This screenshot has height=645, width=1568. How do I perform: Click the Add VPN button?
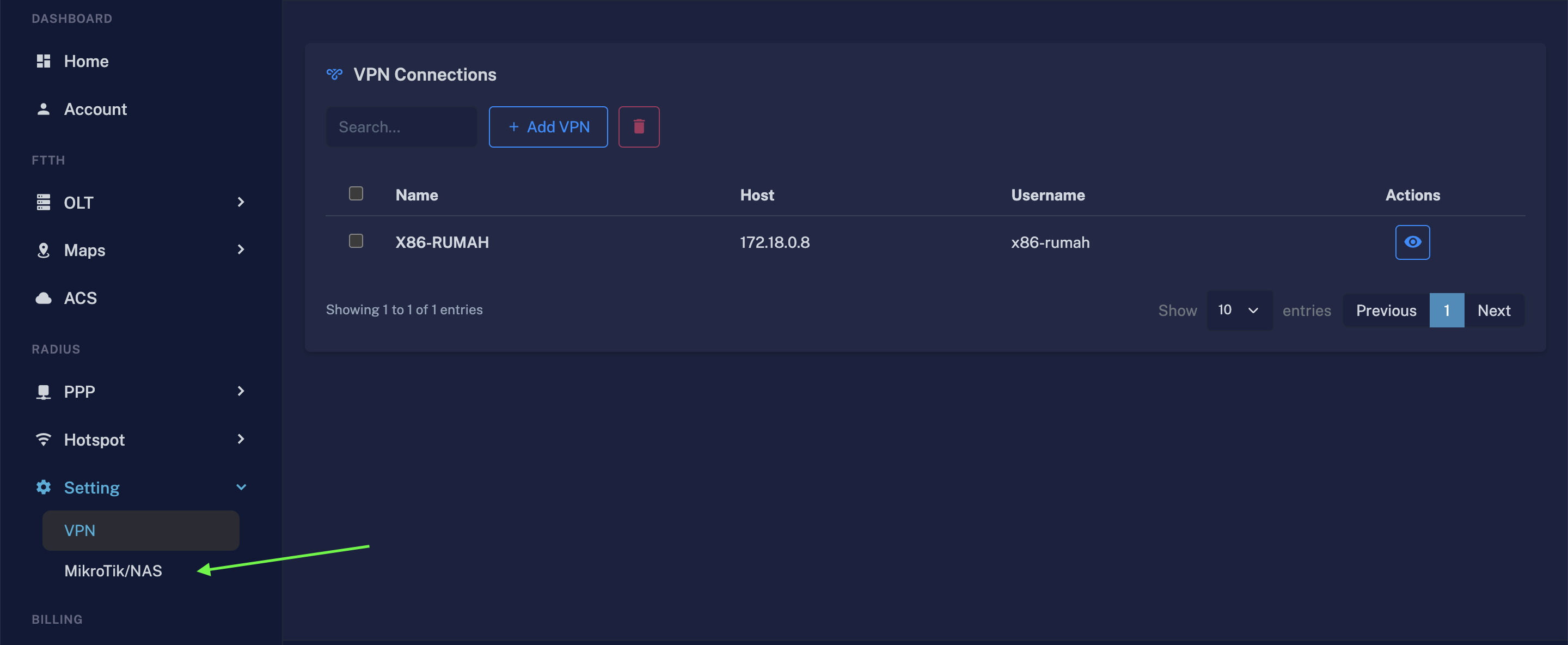coord(548,127)
